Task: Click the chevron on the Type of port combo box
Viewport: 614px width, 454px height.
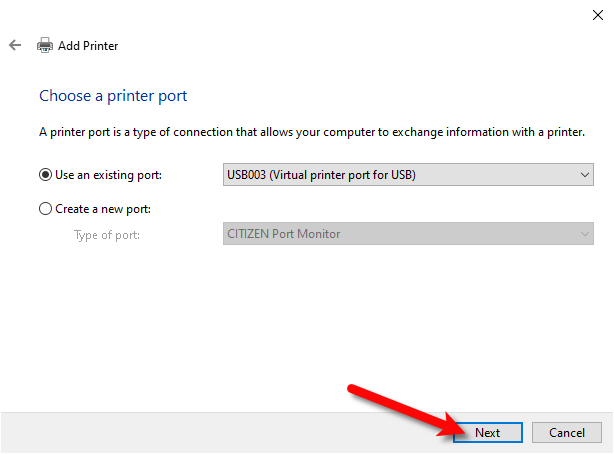Action: tap(585, 234)
